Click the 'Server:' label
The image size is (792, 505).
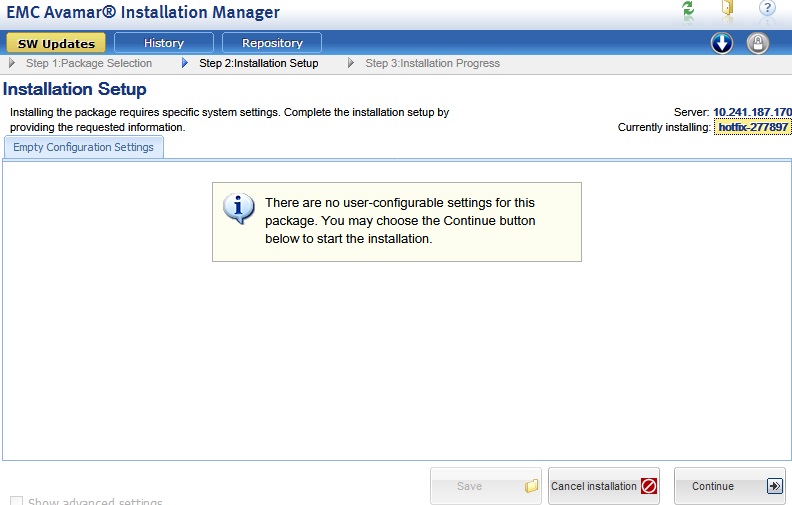pos(691,112)
